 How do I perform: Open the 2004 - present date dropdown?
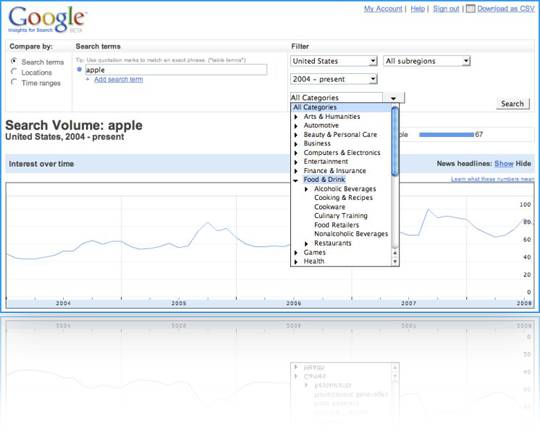(334, 79)
